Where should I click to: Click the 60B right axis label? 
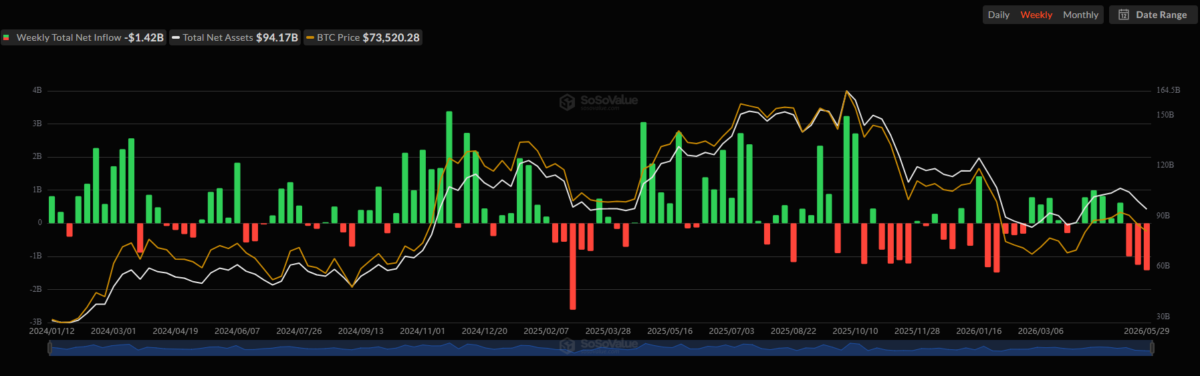coord(1164,266)
